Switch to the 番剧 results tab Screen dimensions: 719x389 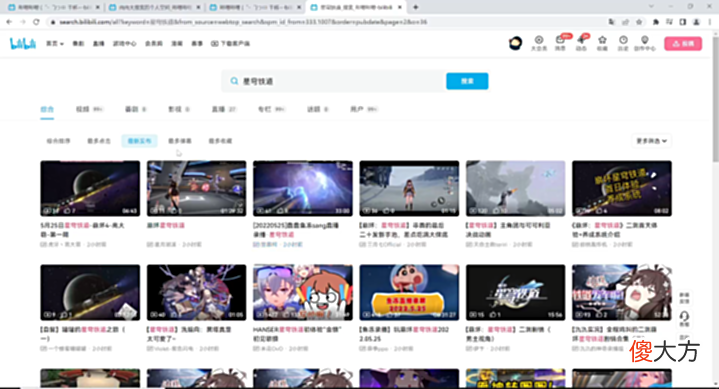click(x=136, y=109)
